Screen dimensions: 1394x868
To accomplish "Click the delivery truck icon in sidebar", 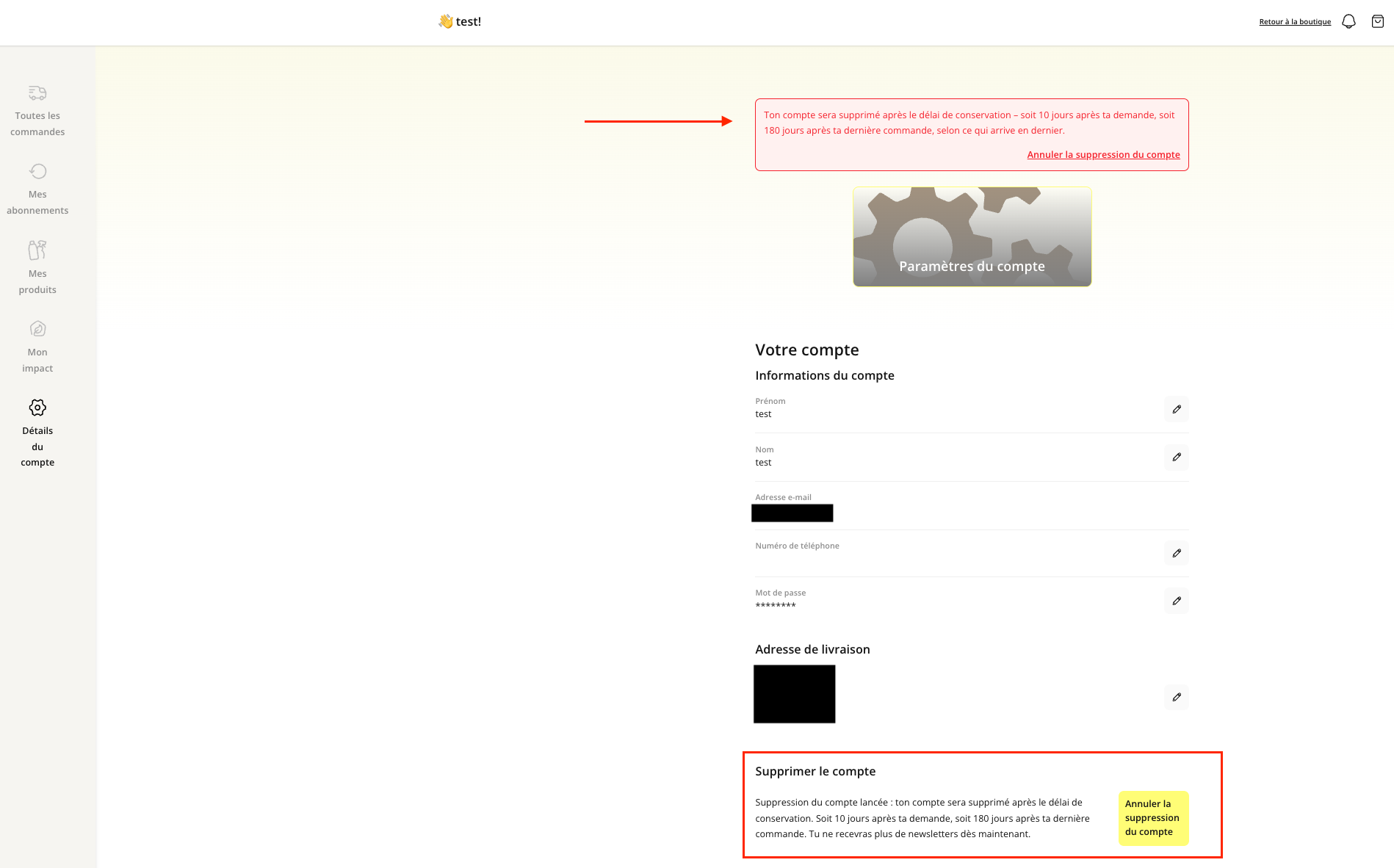I will coord(37,93).
